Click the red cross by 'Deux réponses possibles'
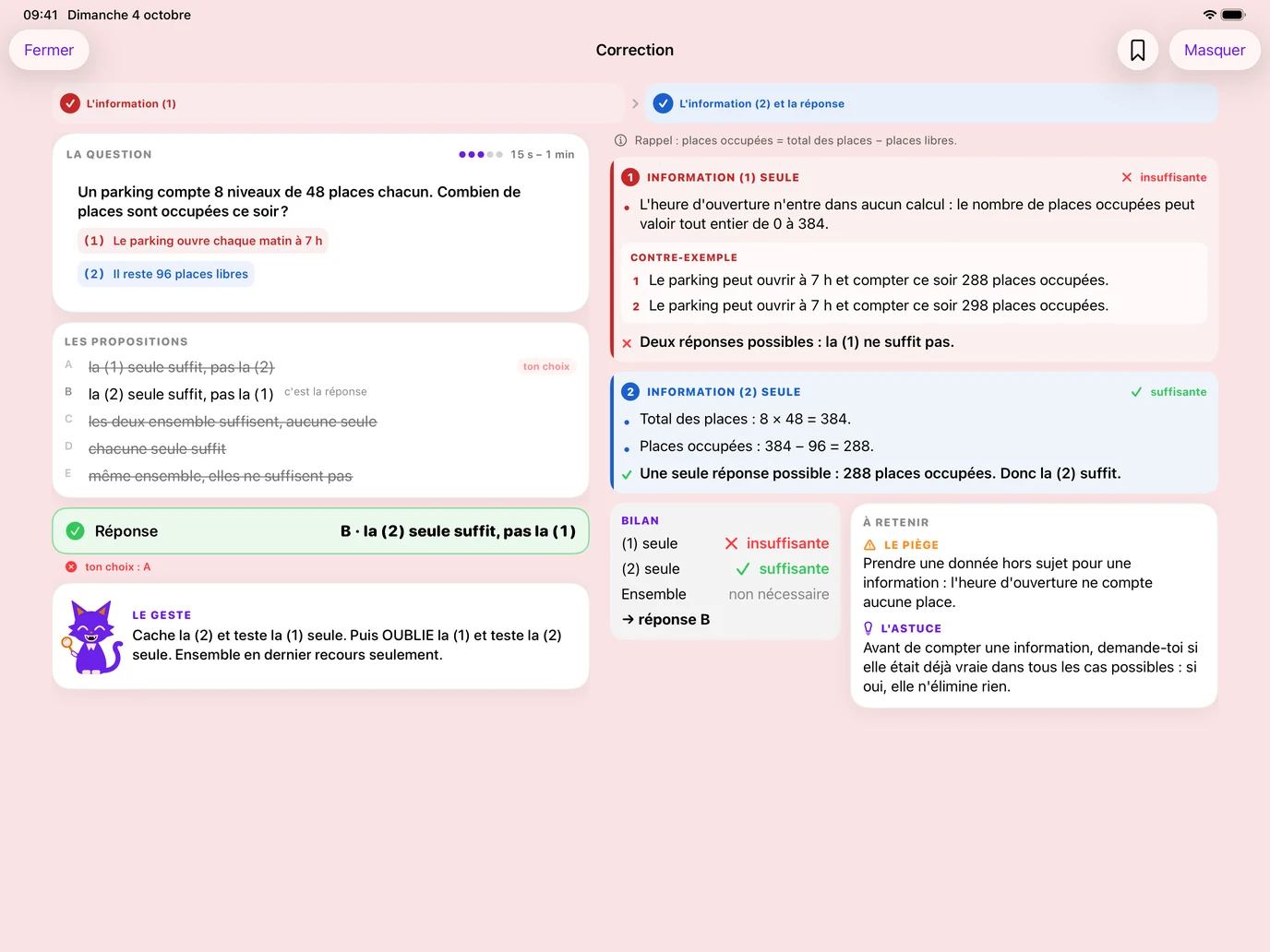This screenshot has height=952, width=1270. click(x=627, y=343)
